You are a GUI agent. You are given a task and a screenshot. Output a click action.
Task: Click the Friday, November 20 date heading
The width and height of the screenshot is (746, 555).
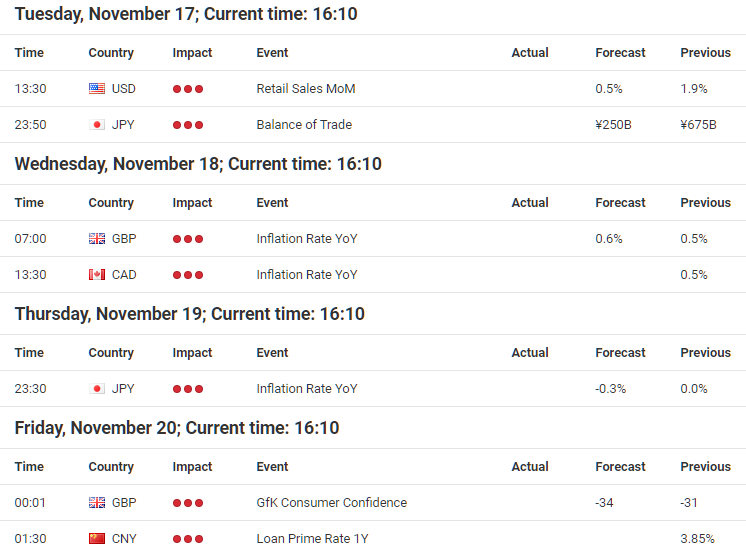pyautogui.click(x=177, y=428)
